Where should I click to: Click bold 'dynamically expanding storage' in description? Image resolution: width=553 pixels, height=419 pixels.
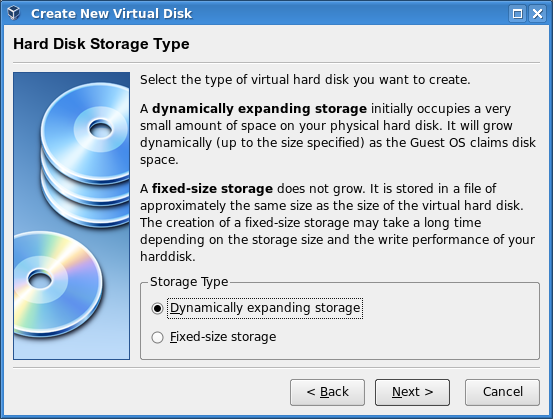tap(259, 109)
